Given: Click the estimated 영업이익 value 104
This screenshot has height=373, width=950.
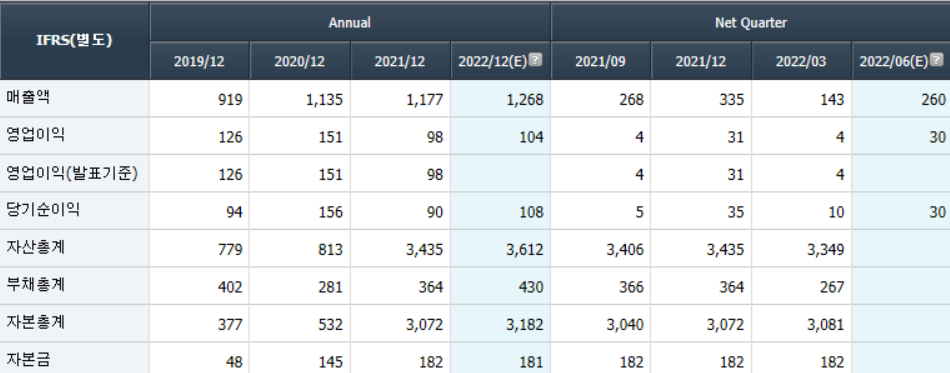Looking at the screenshot, I should (532, 137).
